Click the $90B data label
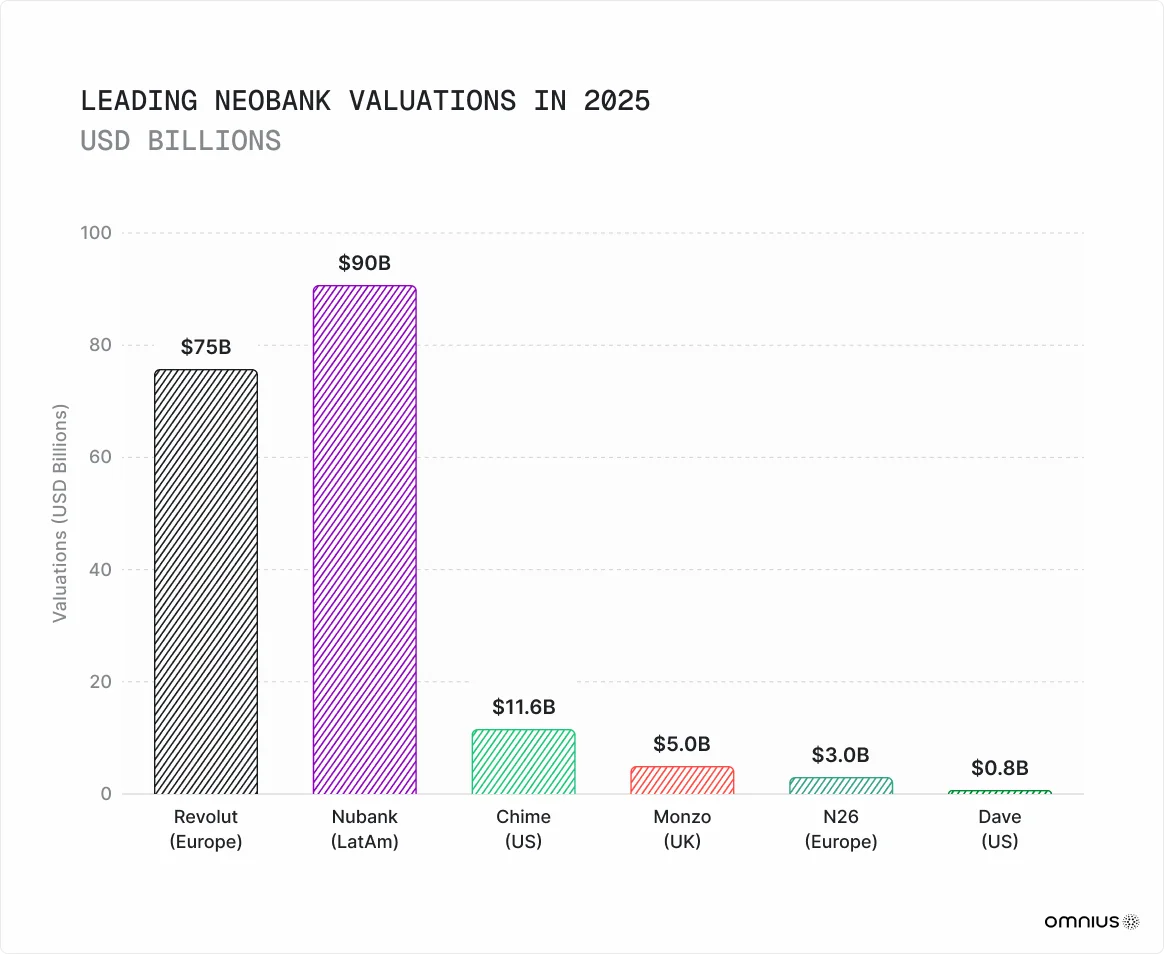Image resolution: width=1164 pixels, height=954 pixels. [364, 263]
